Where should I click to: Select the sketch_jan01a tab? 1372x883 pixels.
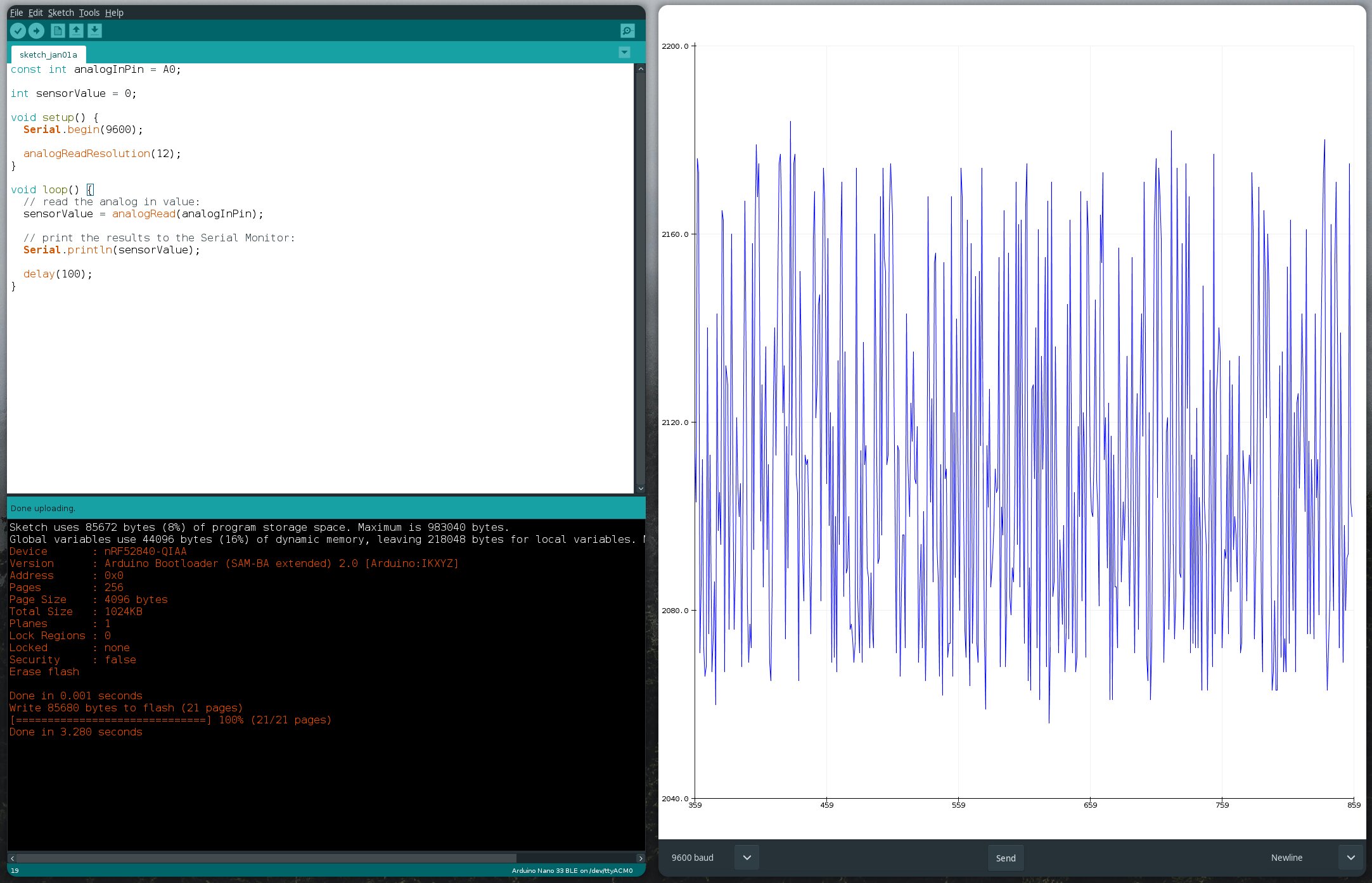pos(48,54)
